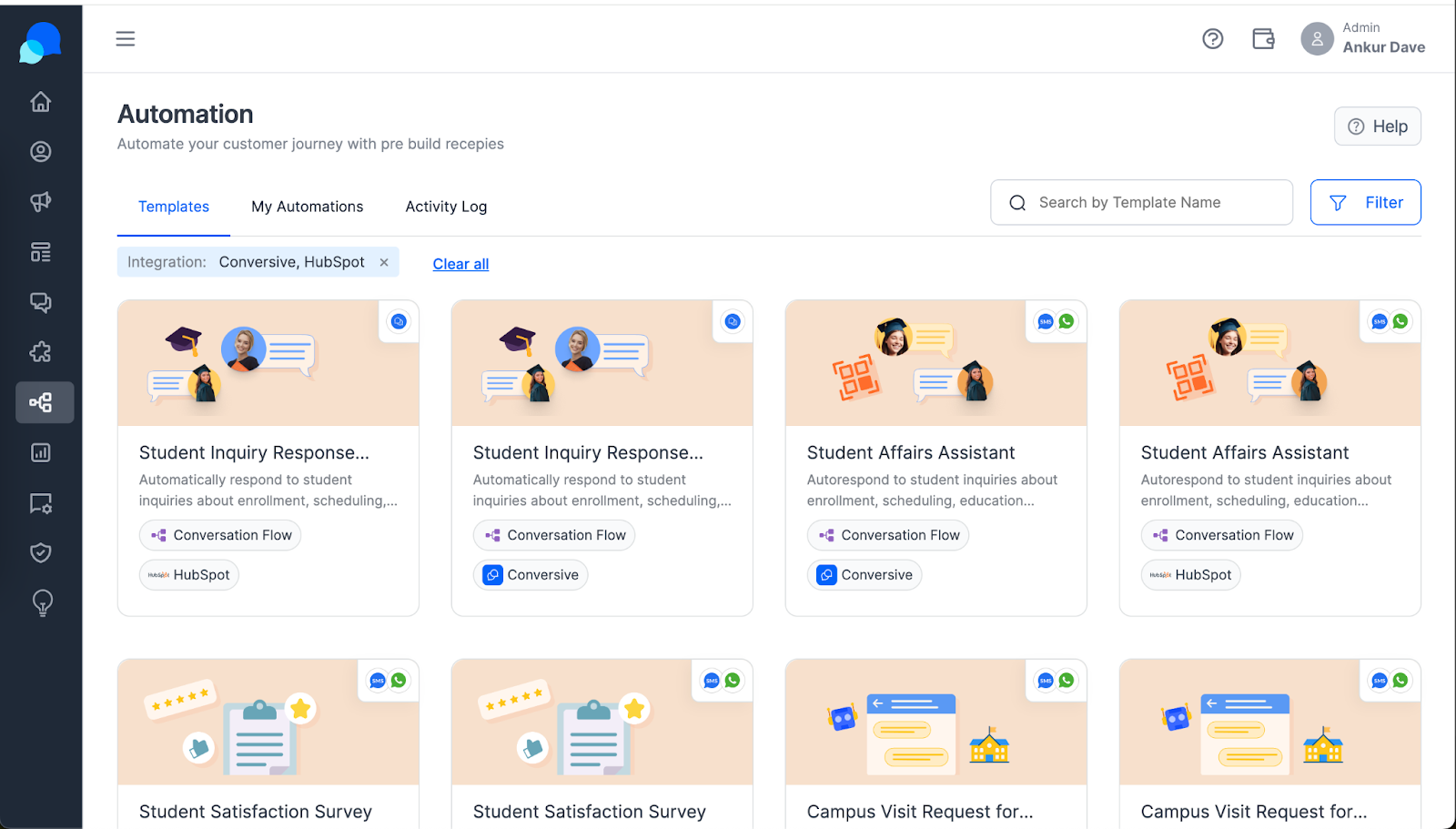The width and height of the screenshot is (1456, 829).
Task: Open the hamburger menu icon
Action: [126, 38]
